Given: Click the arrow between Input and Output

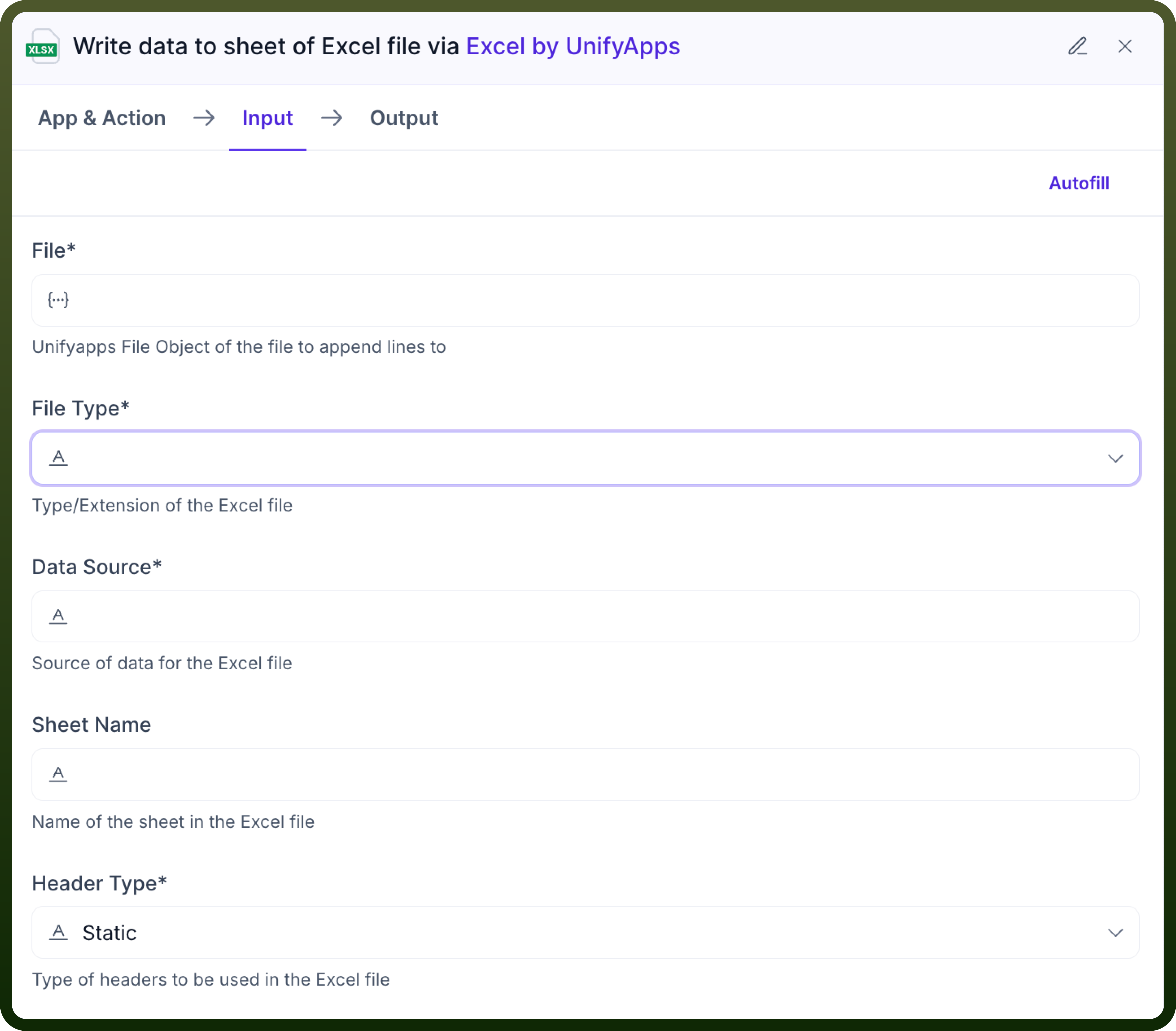Looking at the screenshot, I should [x=332, y=118].
